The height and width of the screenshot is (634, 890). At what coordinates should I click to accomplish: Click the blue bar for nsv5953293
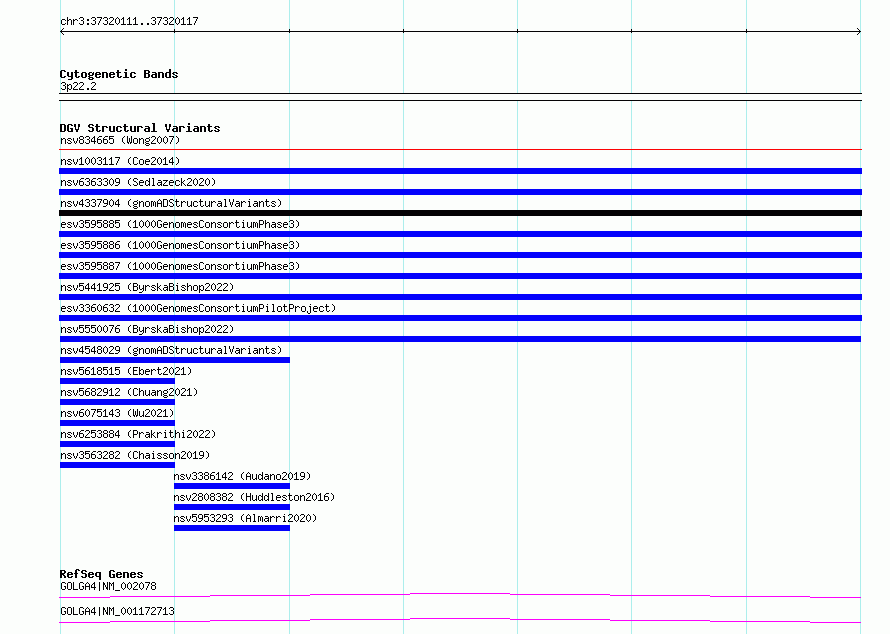pyautogui.click(x=232, y=528)
